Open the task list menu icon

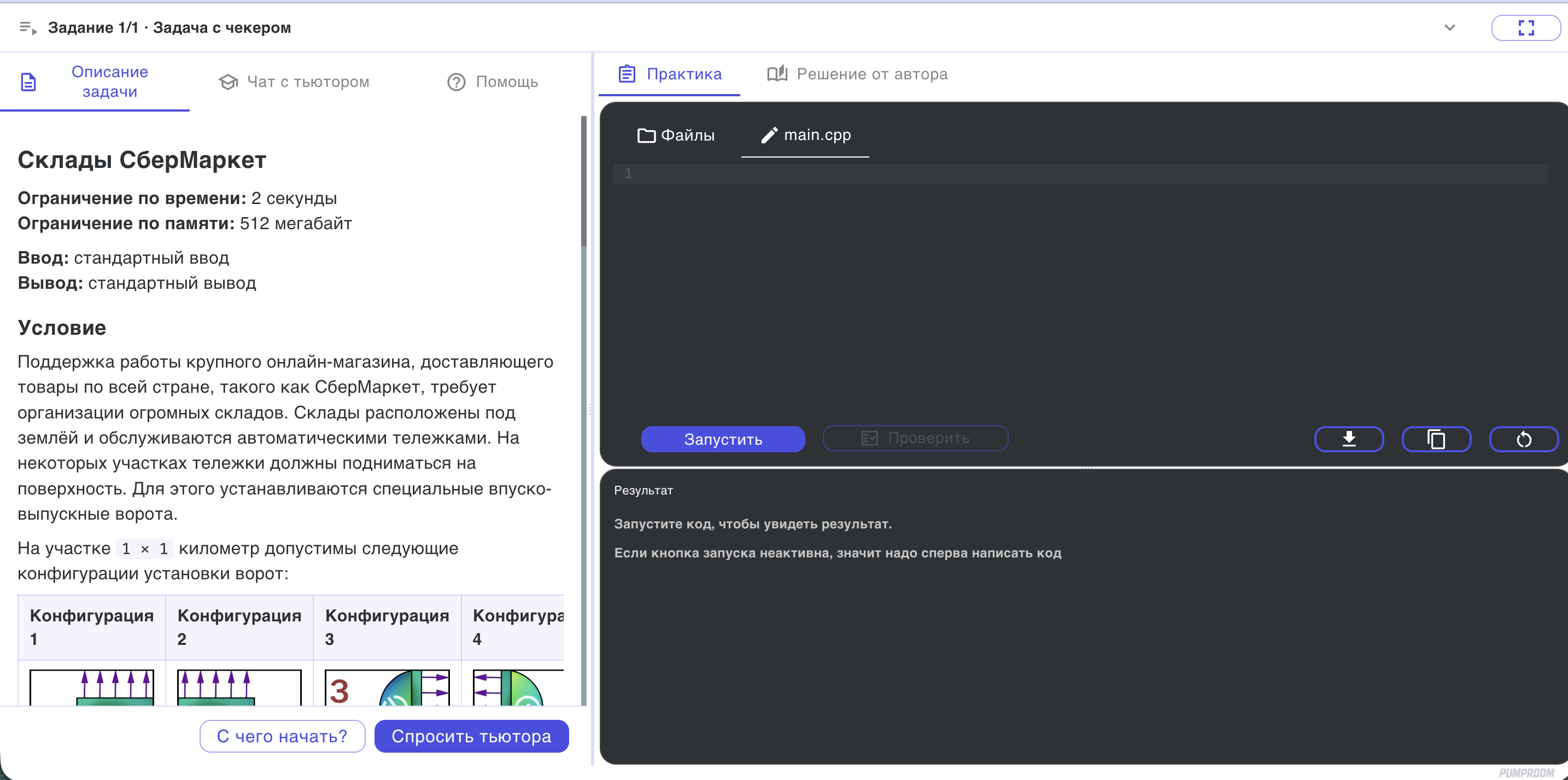(x=28, y=27)
